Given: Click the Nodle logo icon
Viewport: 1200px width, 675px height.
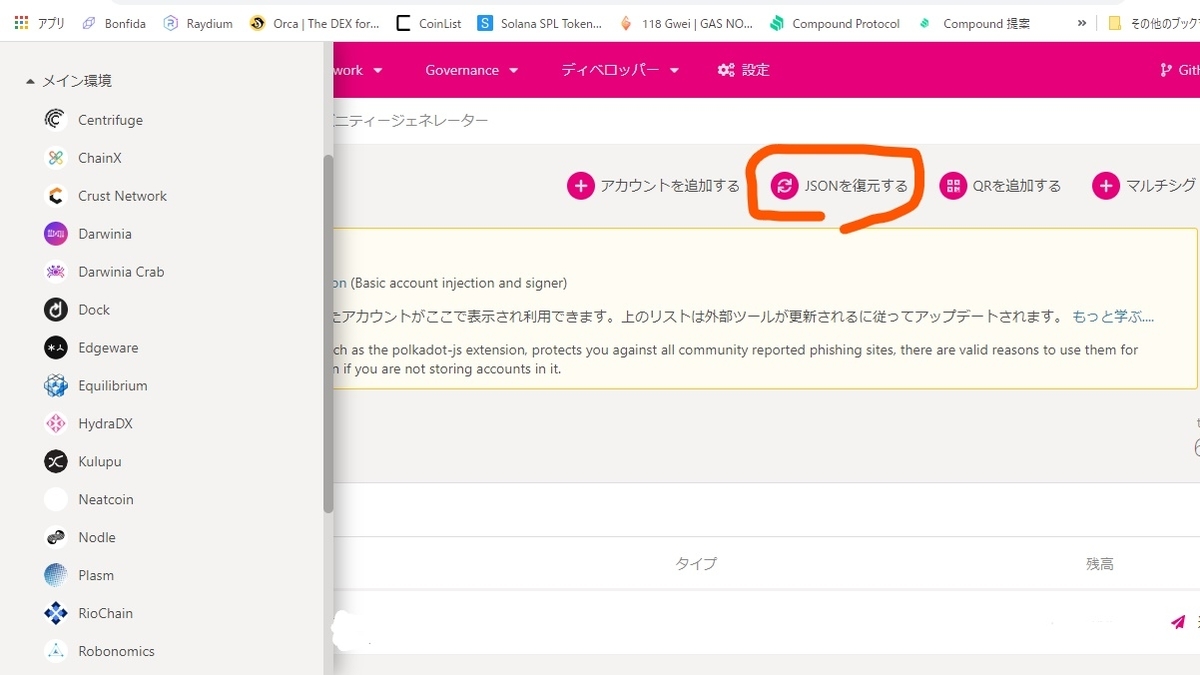Looking at the screenshot, I should pyautogui.click(x=56, y=538).
